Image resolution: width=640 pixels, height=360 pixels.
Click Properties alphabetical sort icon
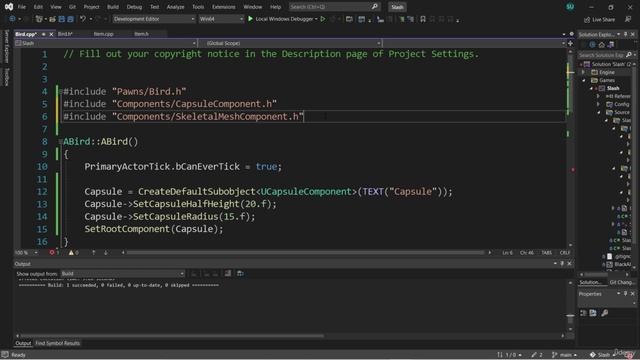pyautogui.click(x=593, y=313)
